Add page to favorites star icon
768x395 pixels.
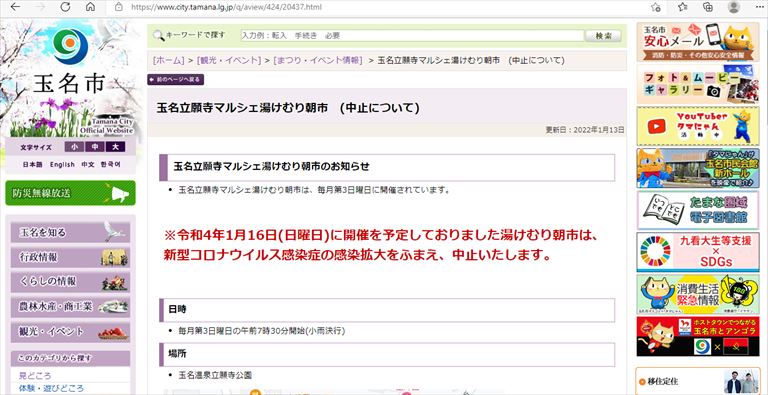pos(656,7)
